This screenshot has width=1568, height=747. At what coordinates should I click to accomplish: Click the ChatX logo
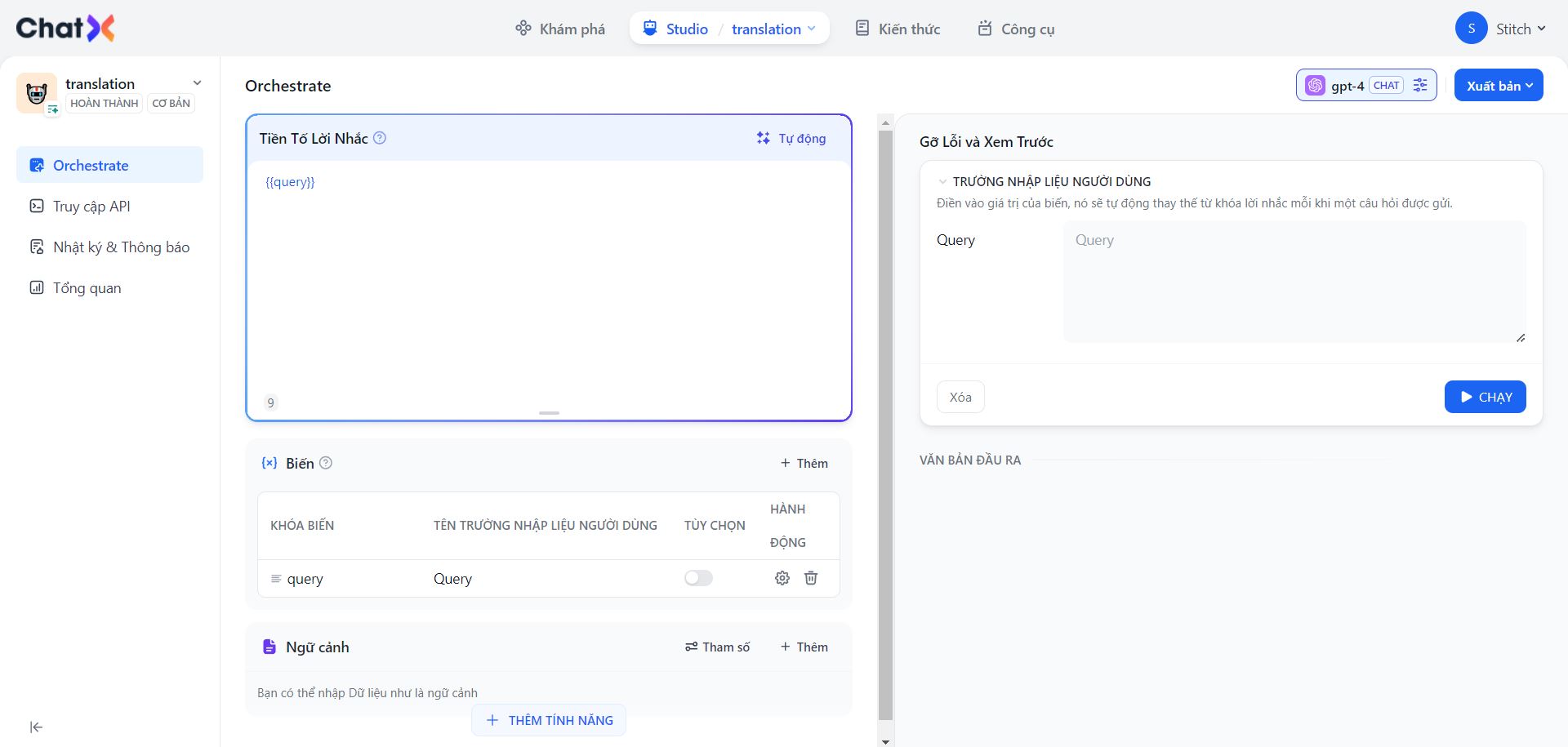pyautogui.click(x=65, y=29)
